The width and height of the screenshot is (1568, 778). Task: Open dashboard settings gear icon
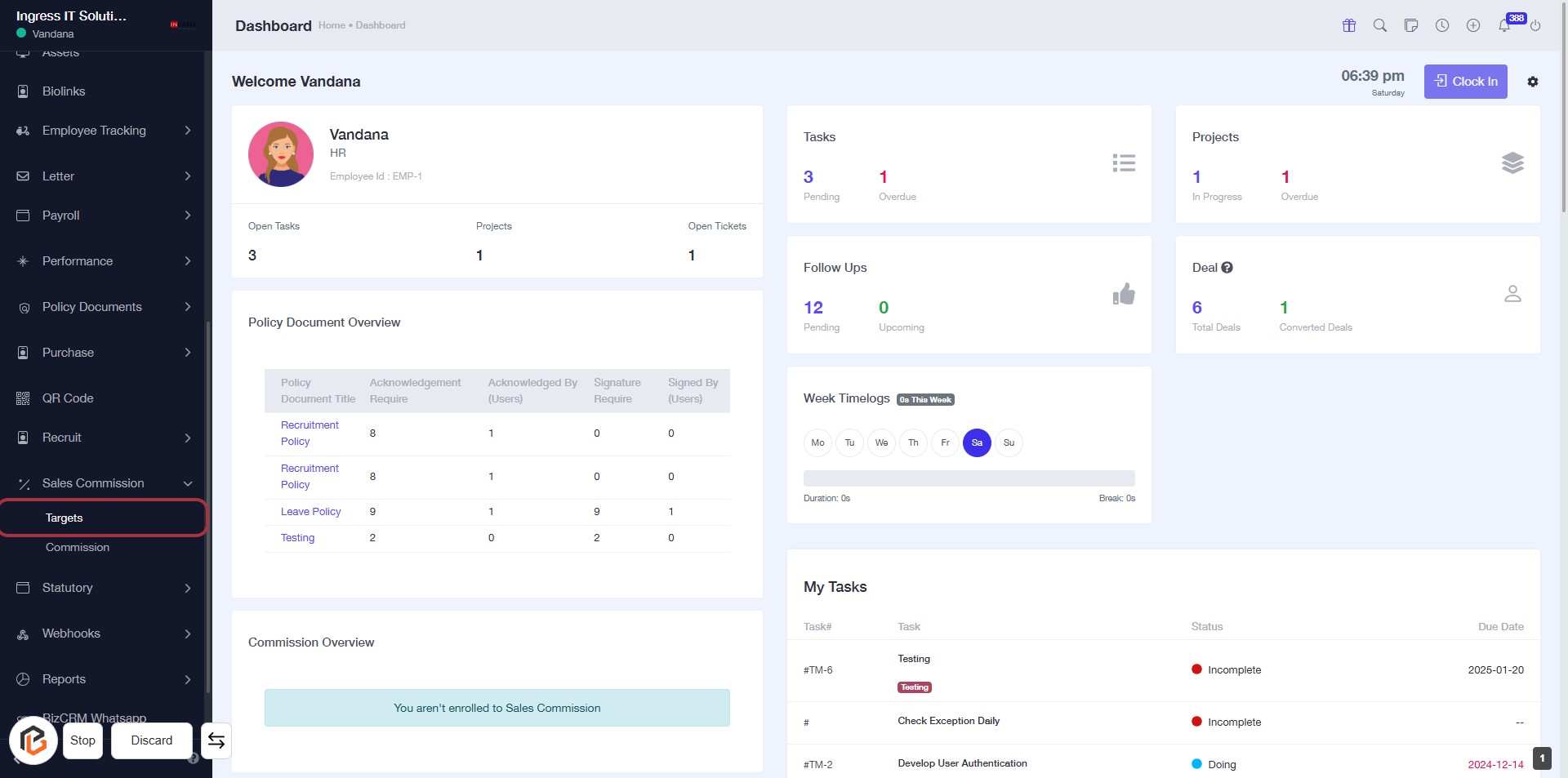point(1533,82)
